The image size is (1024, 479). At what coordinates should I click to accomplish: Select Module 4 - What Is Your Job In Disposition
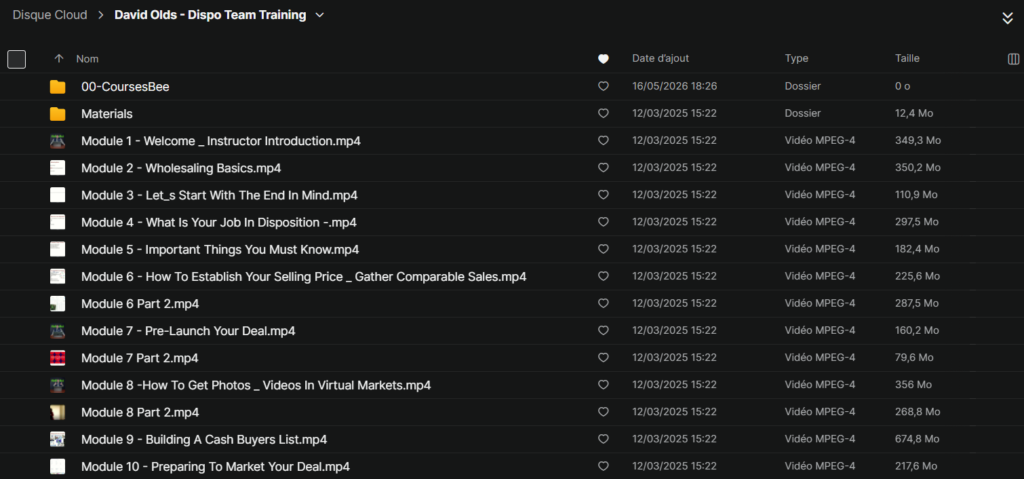[x=219, y=222]
